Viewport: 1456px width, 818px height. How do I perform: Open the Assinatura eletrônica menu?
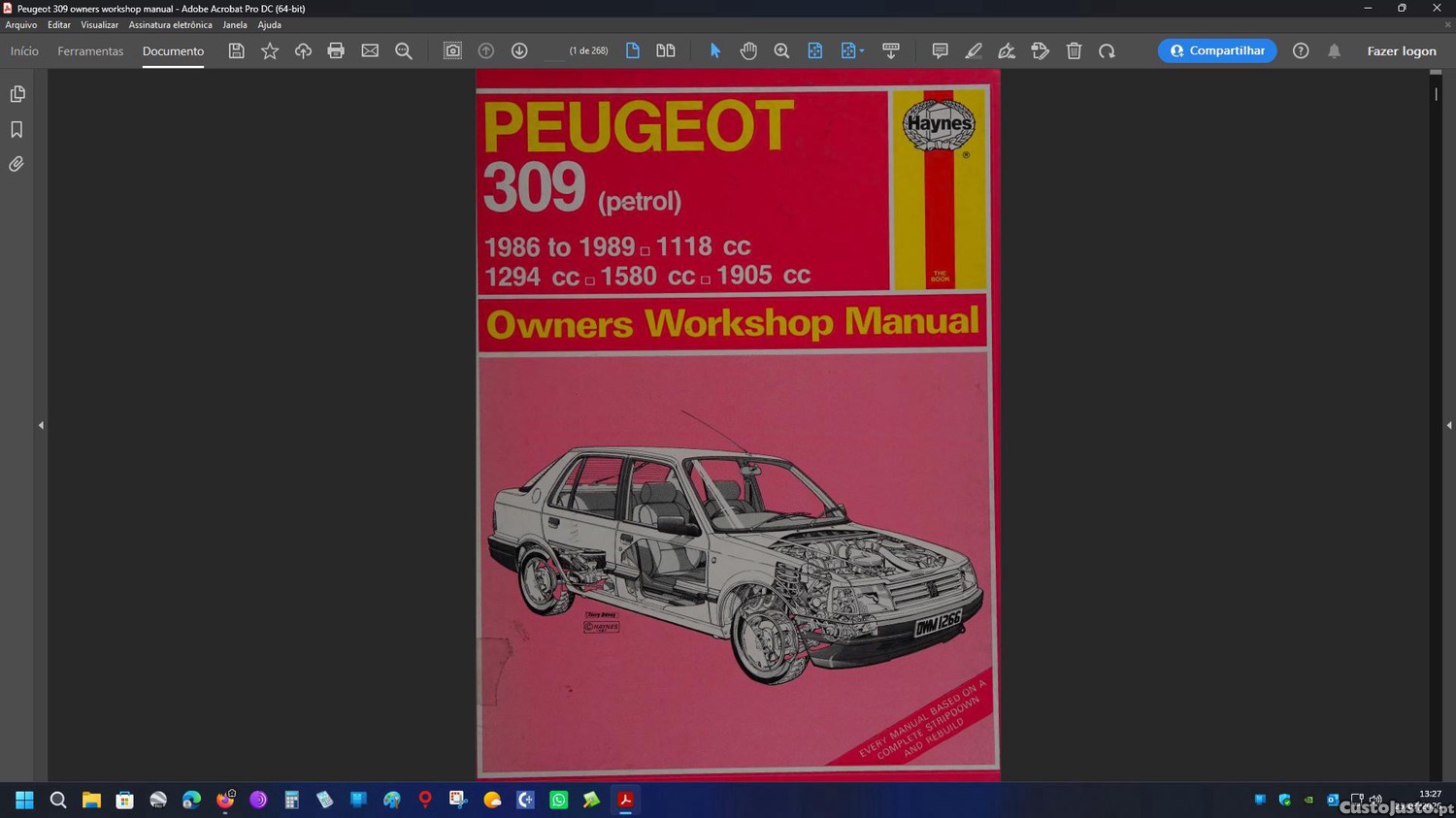pos(170,25)
